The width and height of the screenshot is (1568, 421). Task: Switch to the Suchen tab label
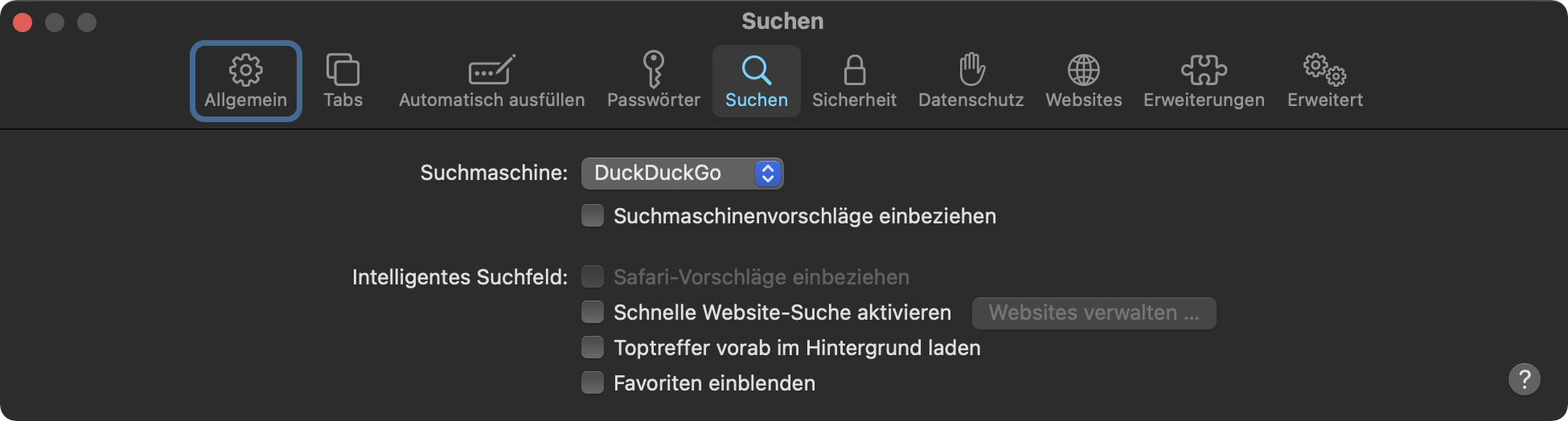(756, 100)
